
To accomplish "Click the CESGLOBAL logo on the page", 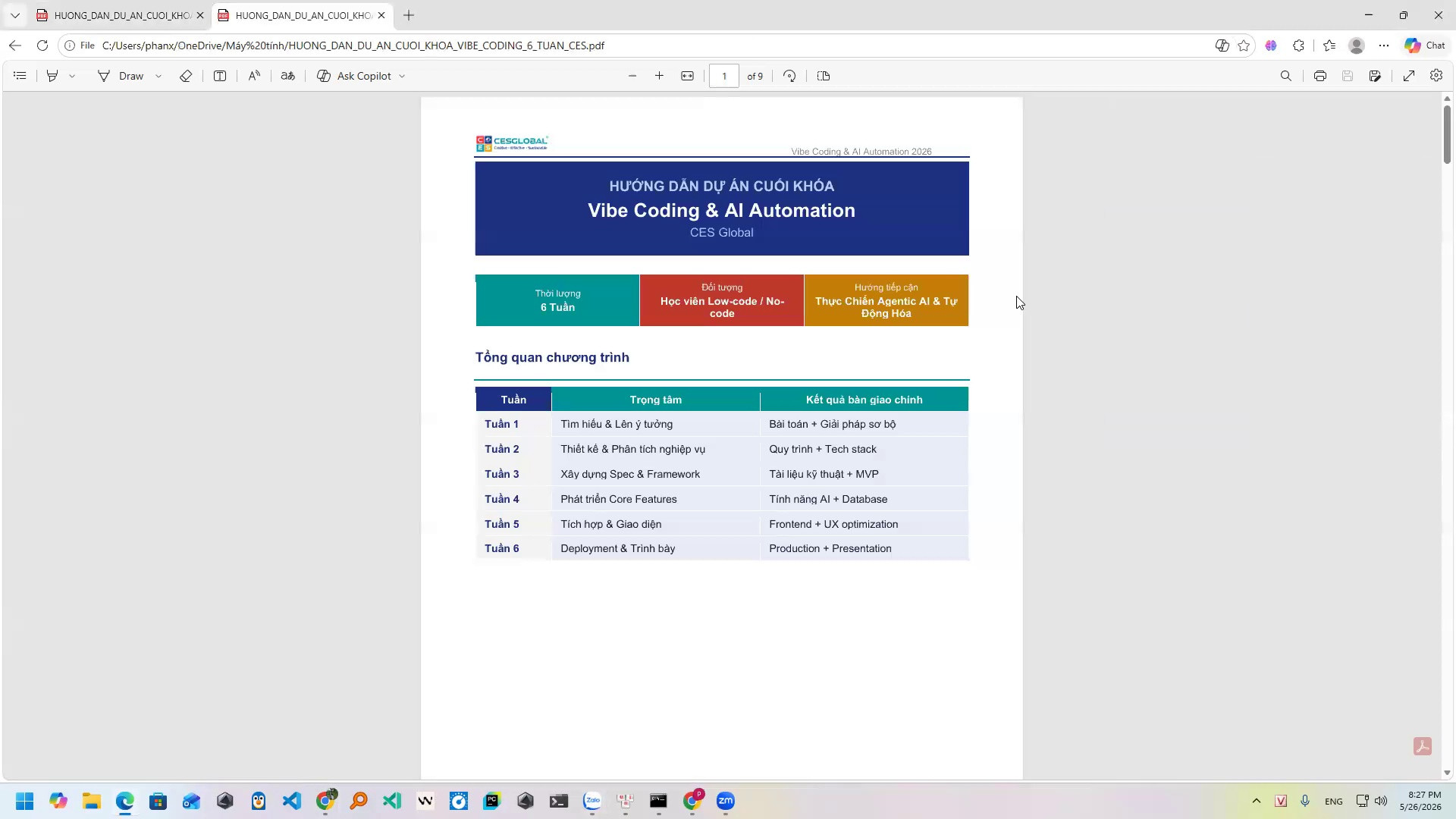I will 512,143.
